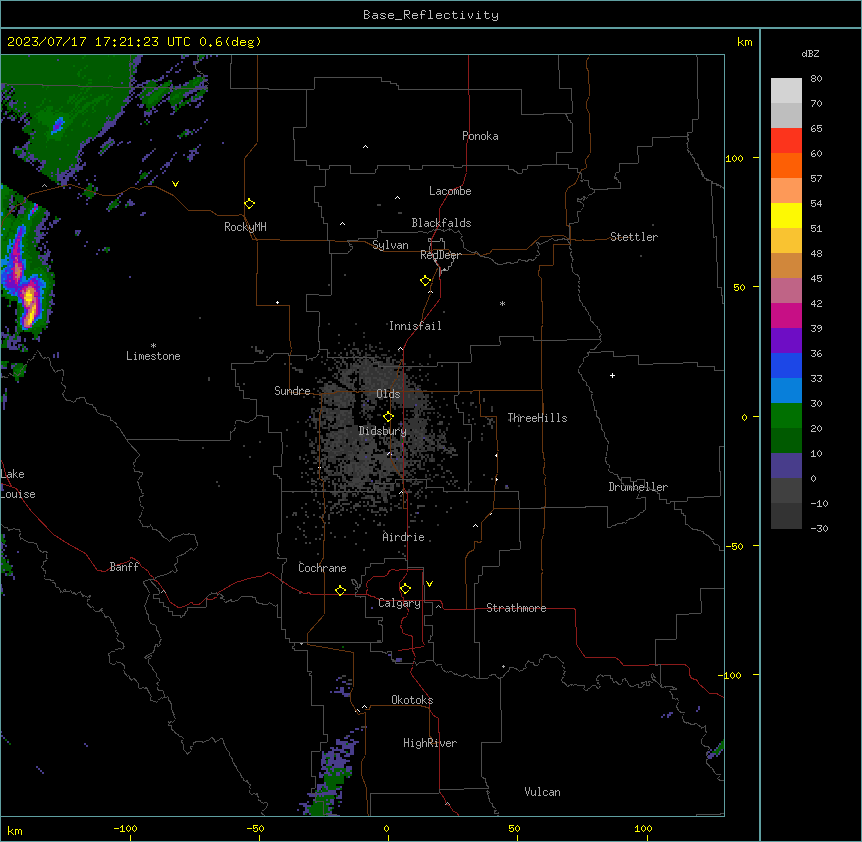
Task: Select the white 70-80 dBZ legend swatch
Action: click(x=786, y=91)
